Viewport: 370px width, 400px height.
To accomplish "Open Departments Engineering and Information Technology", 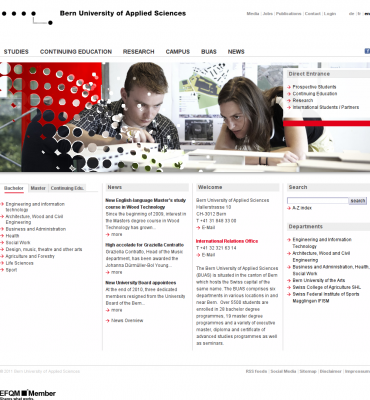I will pyautogui.click(x=322, y=243).
